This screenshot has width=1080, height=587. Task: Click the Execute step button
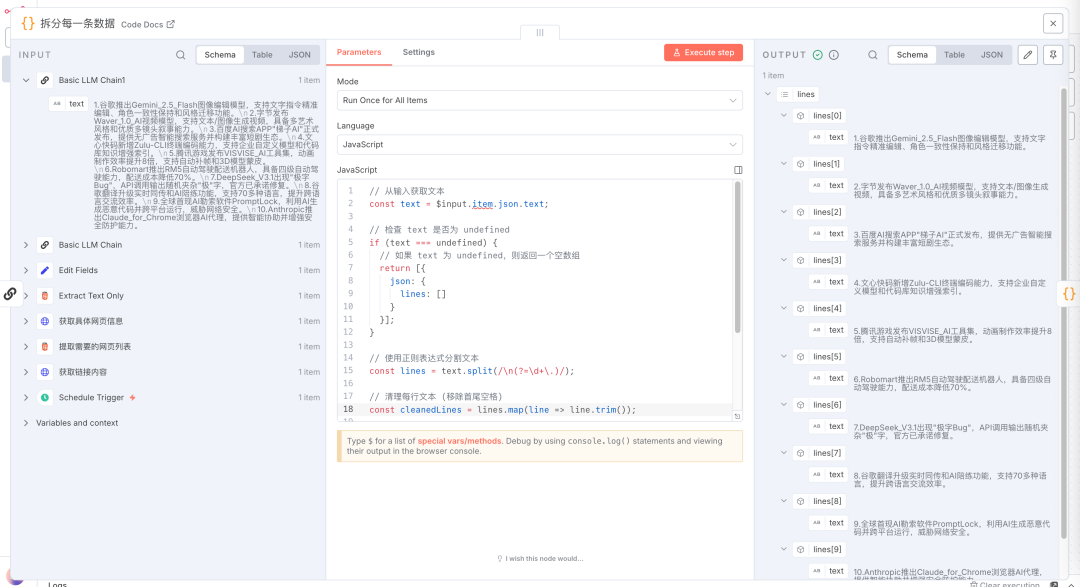[x=703, y=52]
